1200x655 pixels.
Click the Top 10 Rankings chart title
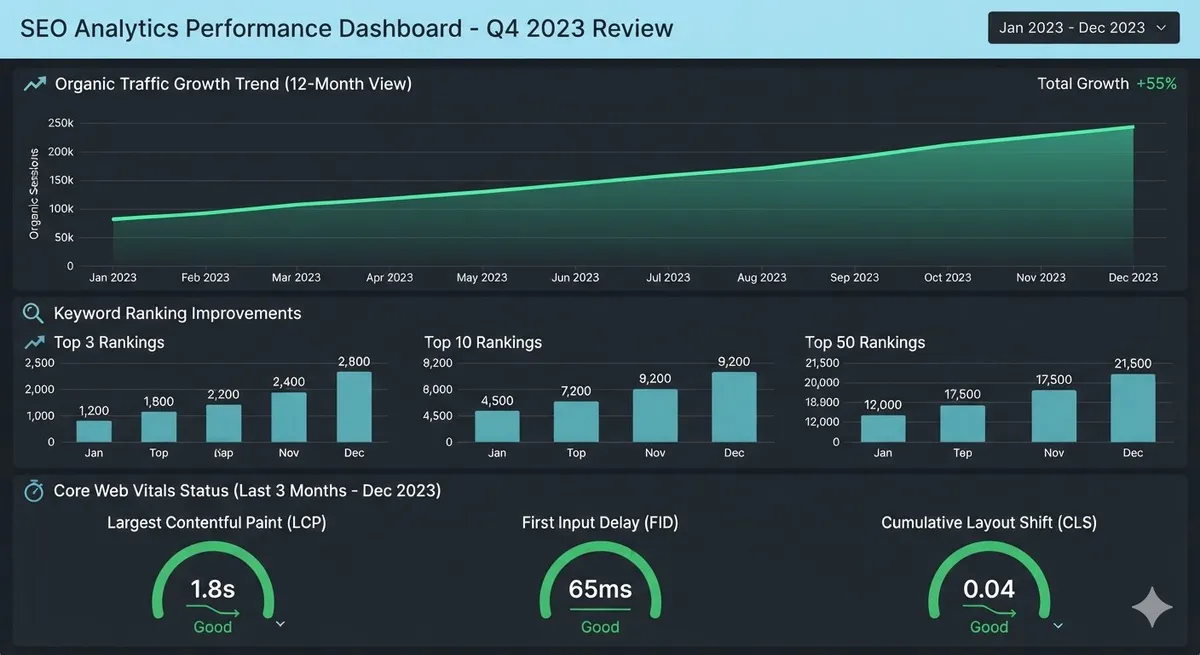(483, 342)
